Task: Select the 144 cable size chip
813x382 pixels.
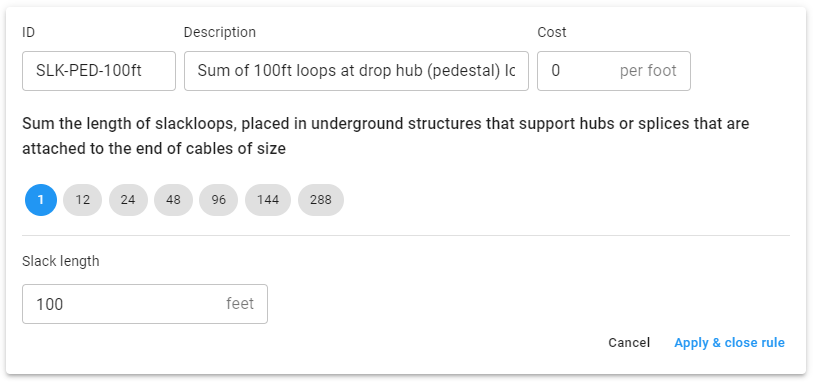Action: pyautogui.click(x=268, y=200)
